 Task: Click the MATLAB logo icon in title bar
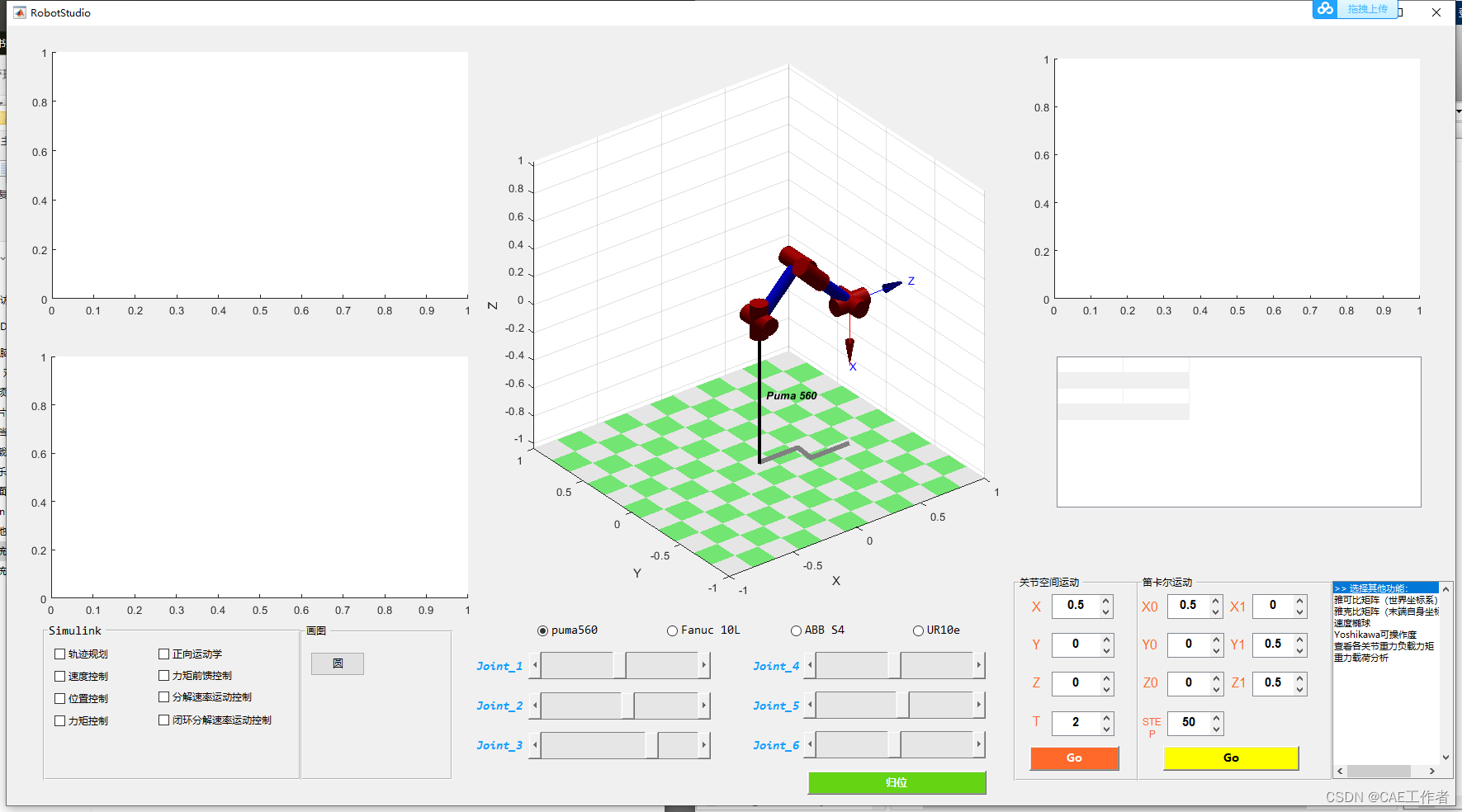pos(19,12)
